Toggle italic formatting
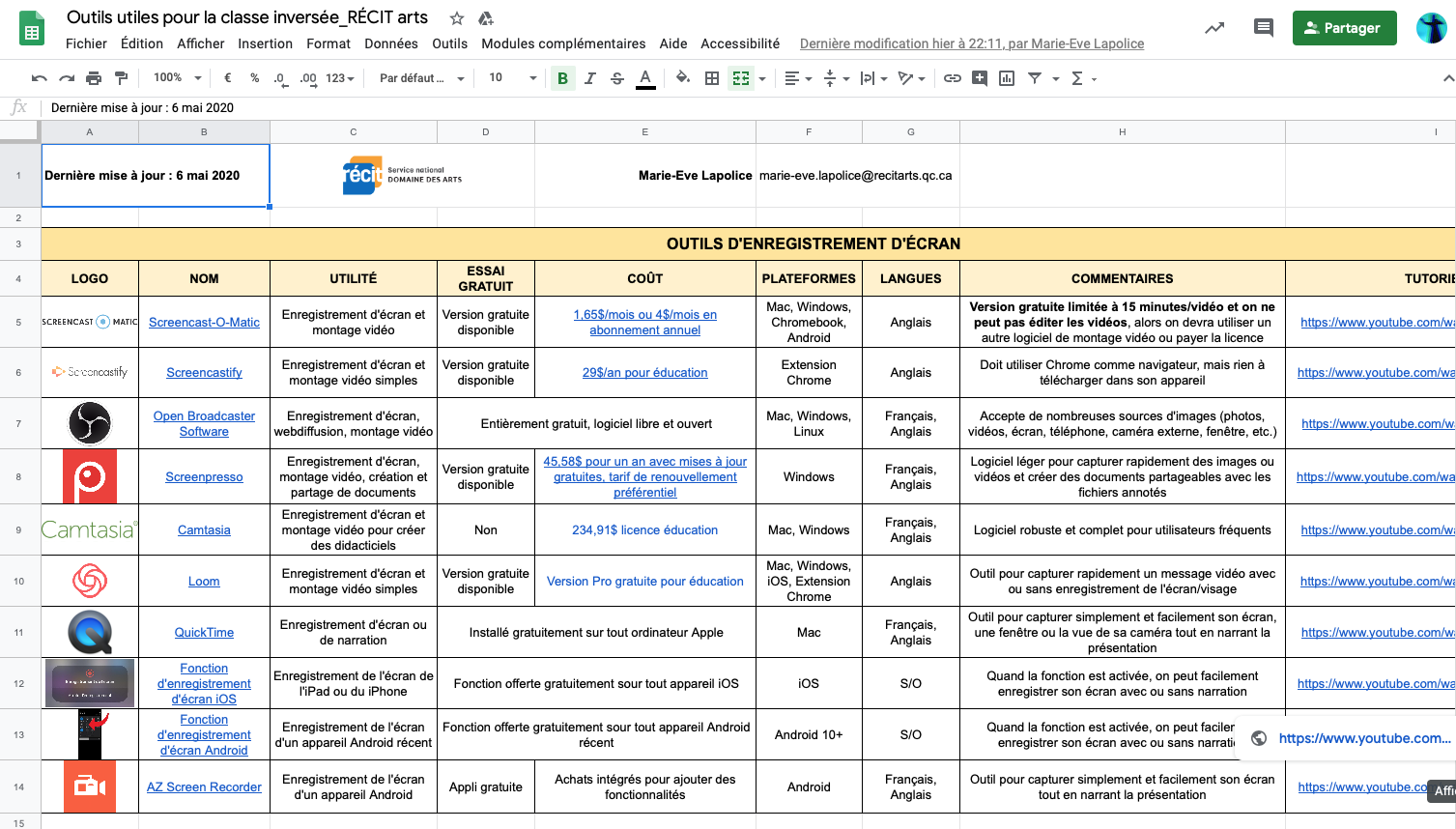The height and width of the screenshot is (829, 1456). [589, 78]
